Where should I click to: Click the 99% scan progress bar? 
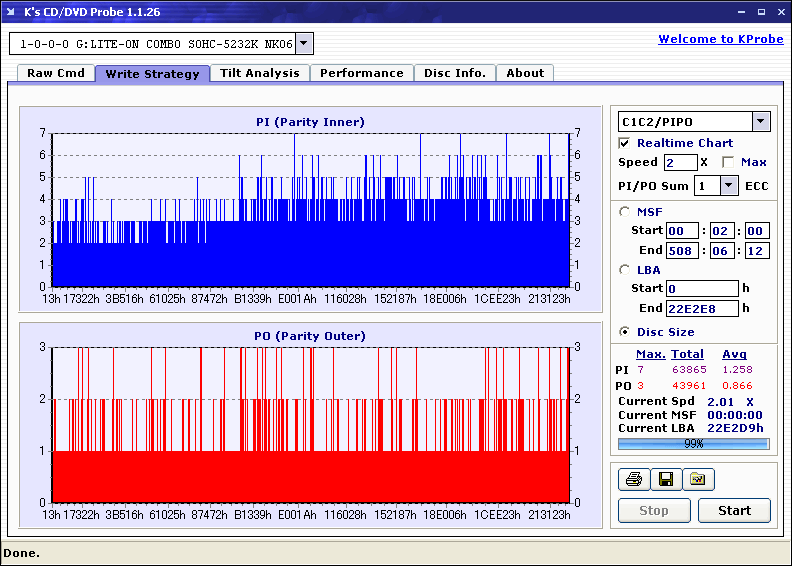[693, 443]
